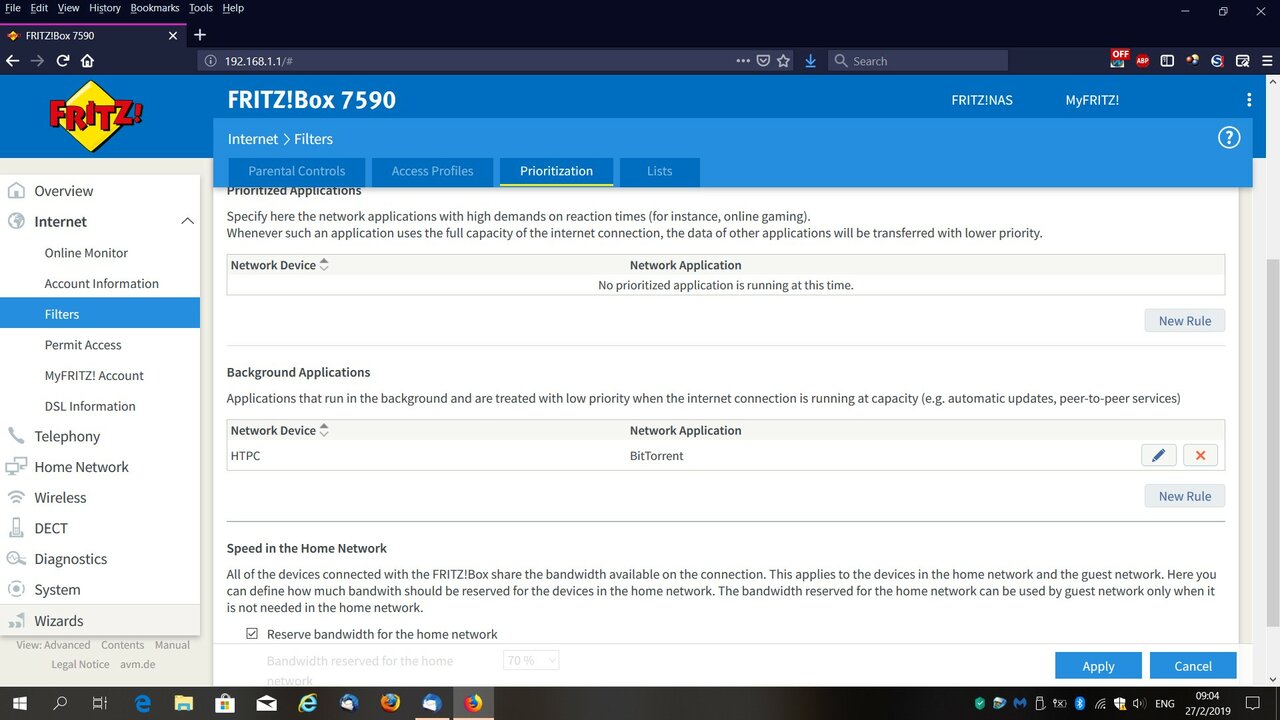Switch to the Lists tab
This screenshot has width=1280, height=720.
click(x=660, y=171)
